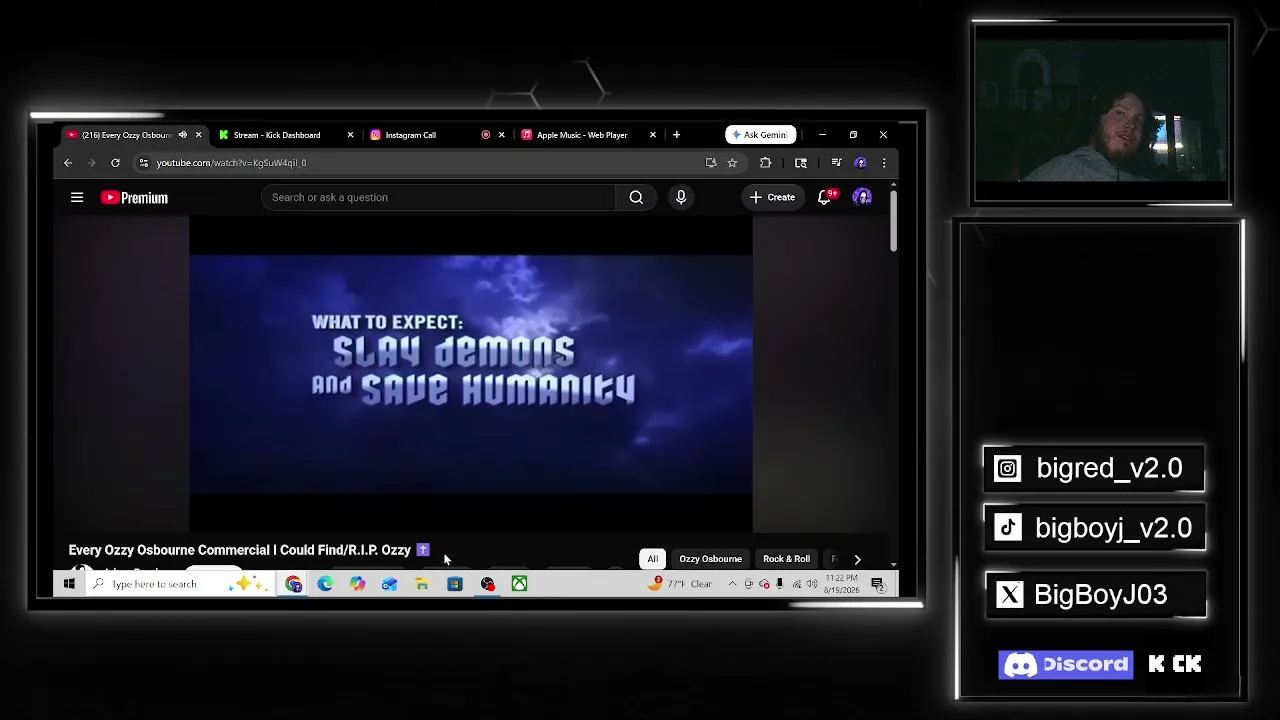Open the weather widget showing 77°F Clear
This screenshot has width=1280, height=720.
click(680, 584)
